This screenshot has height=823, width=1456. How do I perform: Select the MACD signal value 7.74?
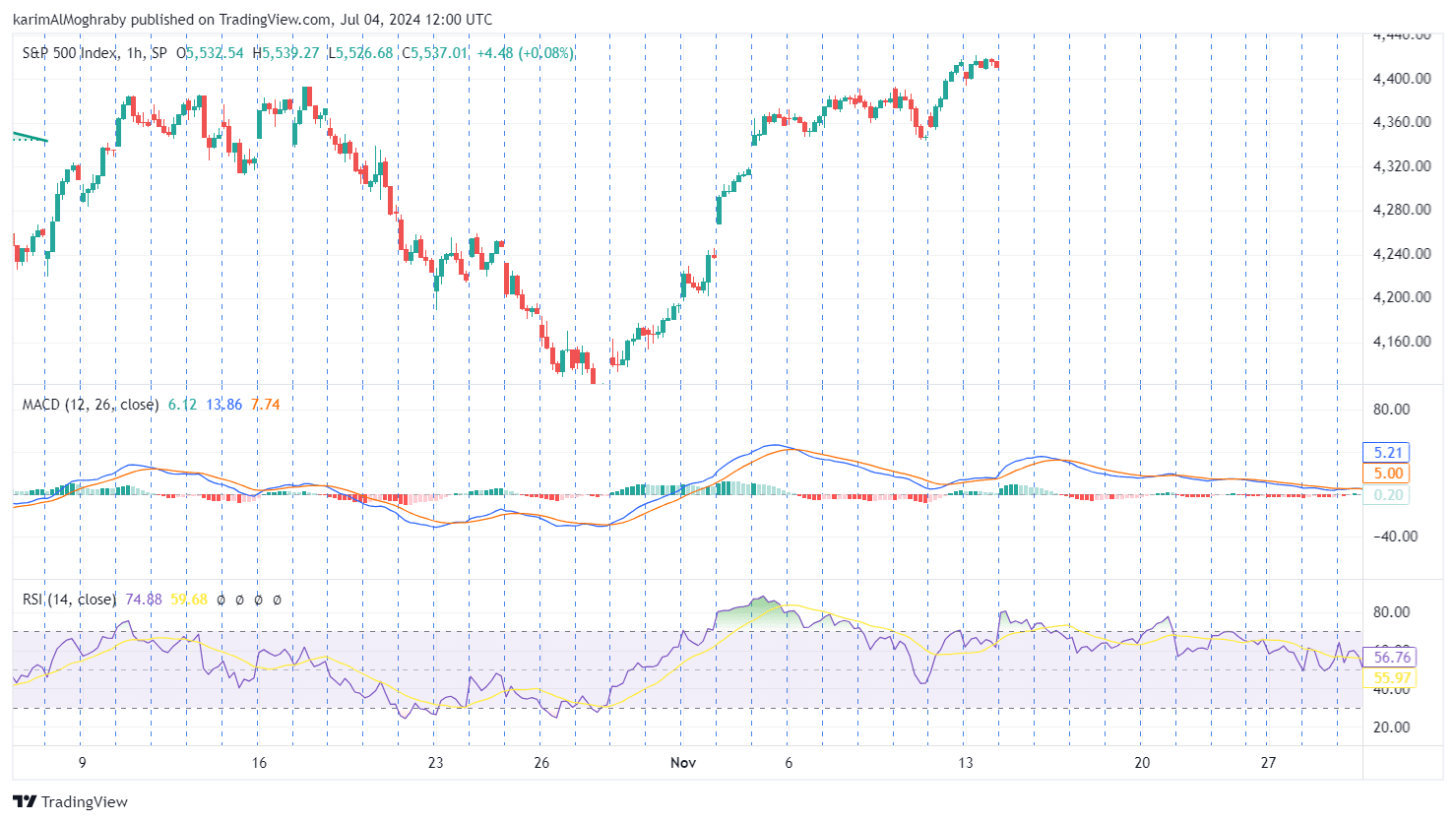click(265, 405)
